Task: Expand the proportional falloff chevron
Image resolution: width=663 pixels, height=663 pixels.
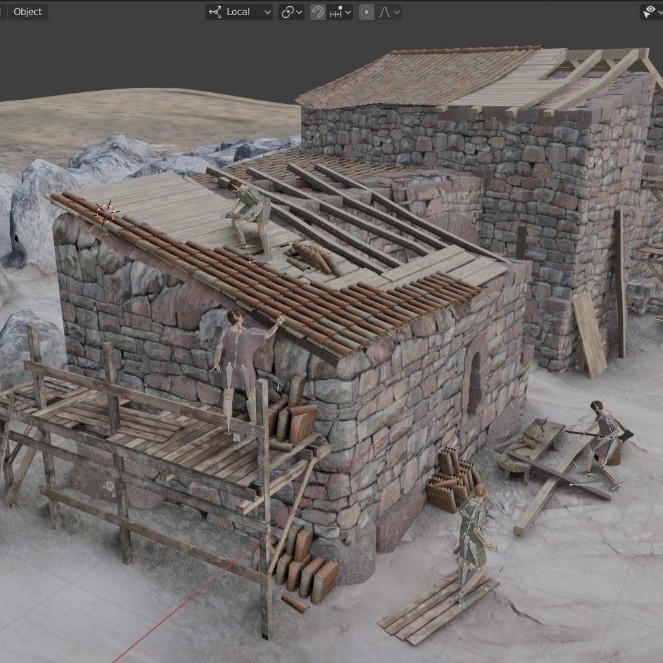Action: (397, 12)
